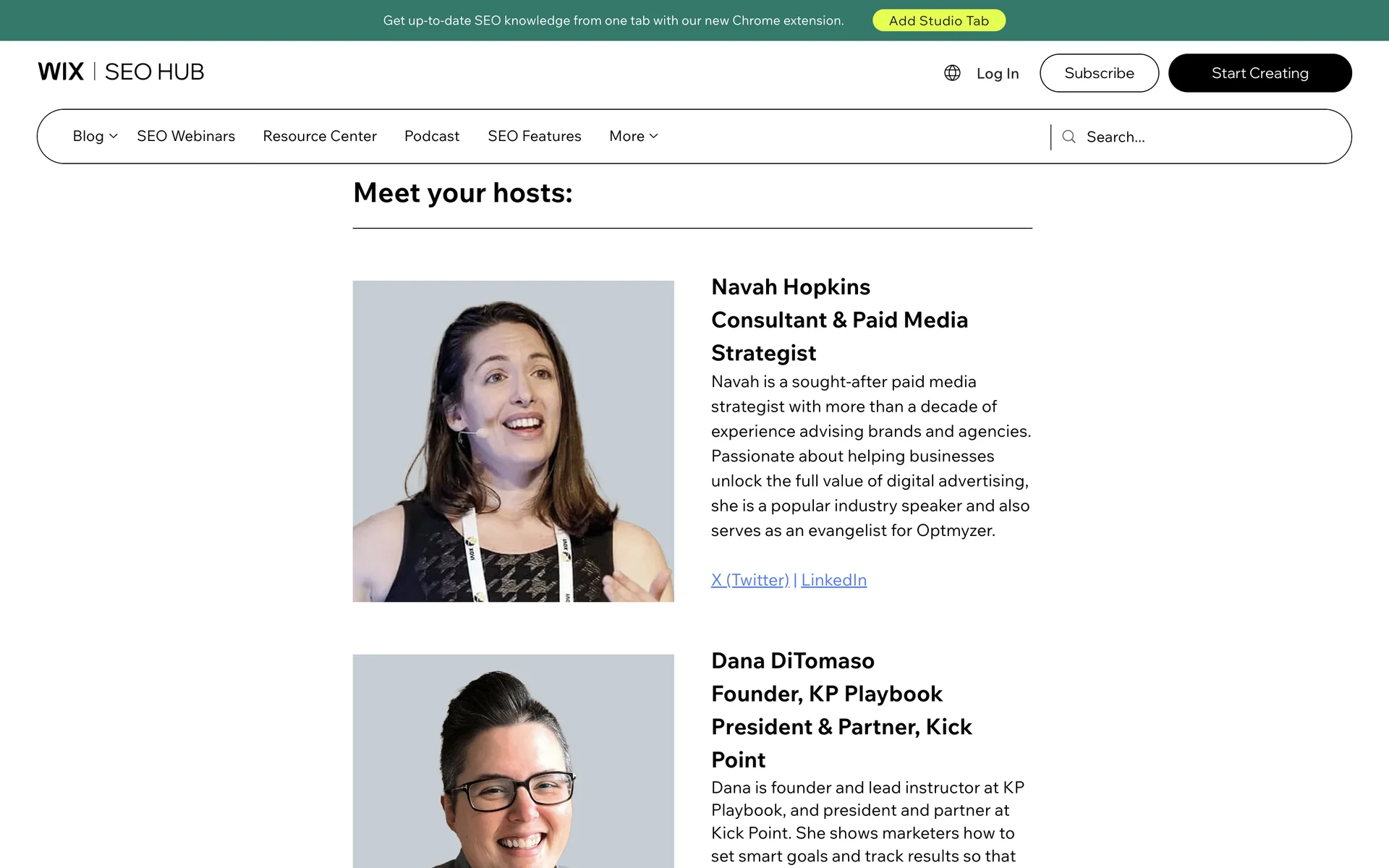The width and height of the screenshot is (1389, 868).
Task: Click the WIX logo
Action: [61, 72]
